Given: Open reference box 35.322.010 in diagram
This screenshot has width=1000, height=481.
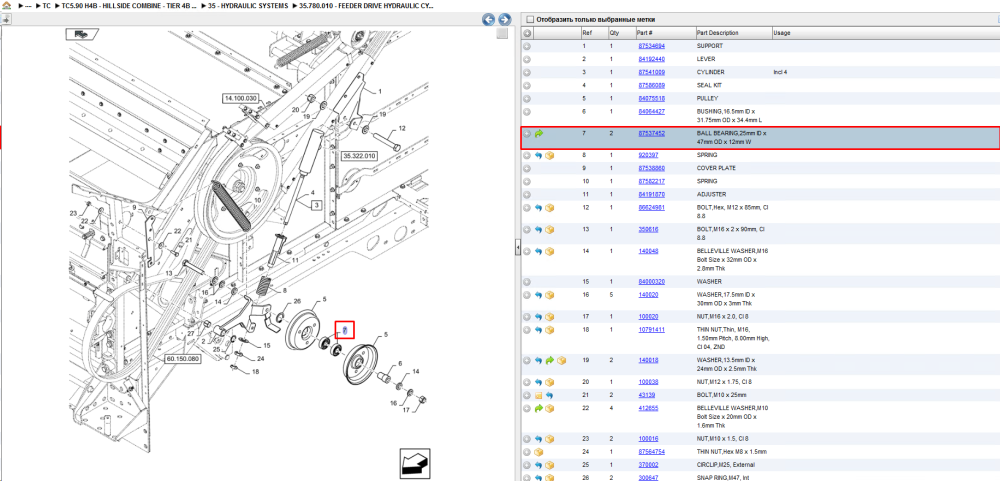Looking at the screenshot, I should click(x=360, y=156).
